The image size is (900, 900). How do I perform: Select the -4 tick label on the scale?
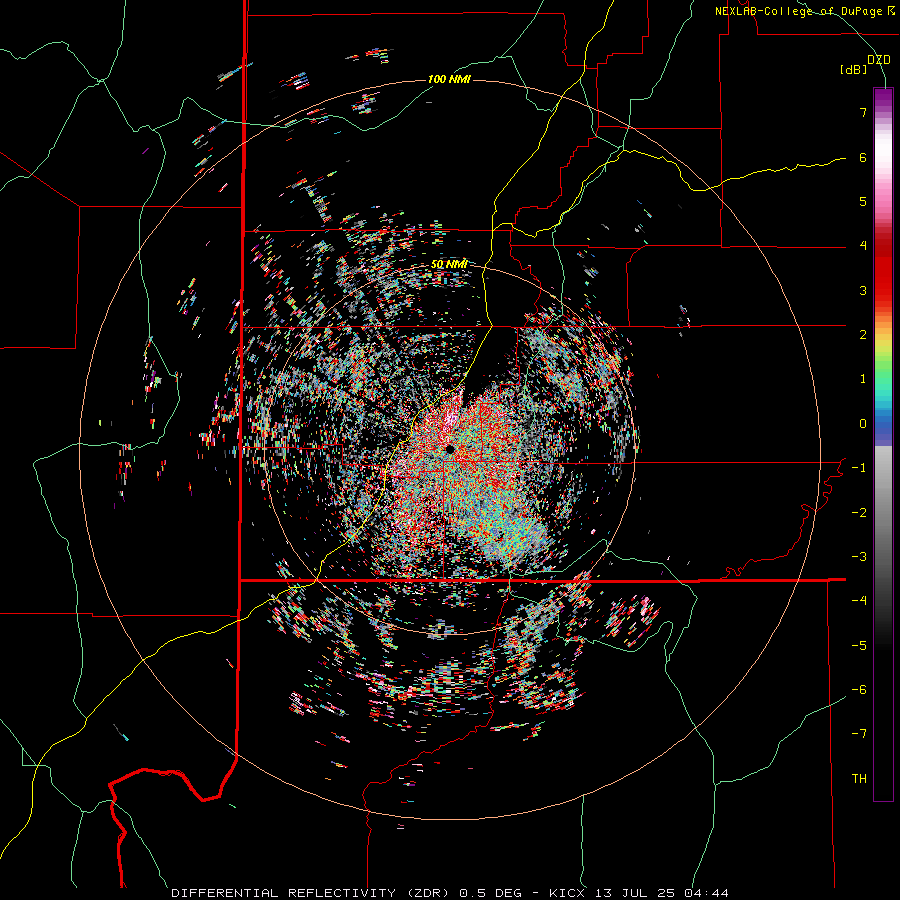pyautogui.click(x=859, y=601)
